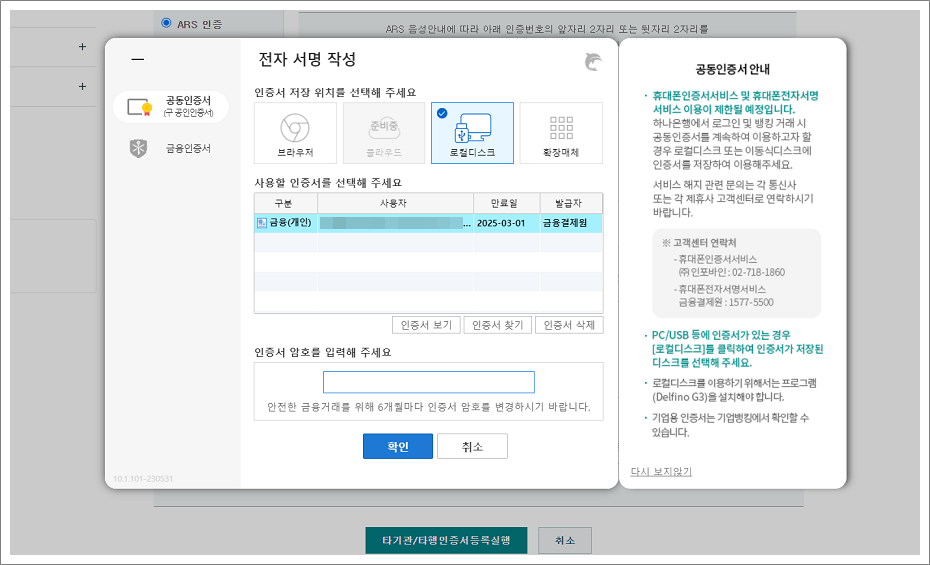Open the 공동인증서 tab in sidebar
The image size is (930, 565).
point(171,107)
